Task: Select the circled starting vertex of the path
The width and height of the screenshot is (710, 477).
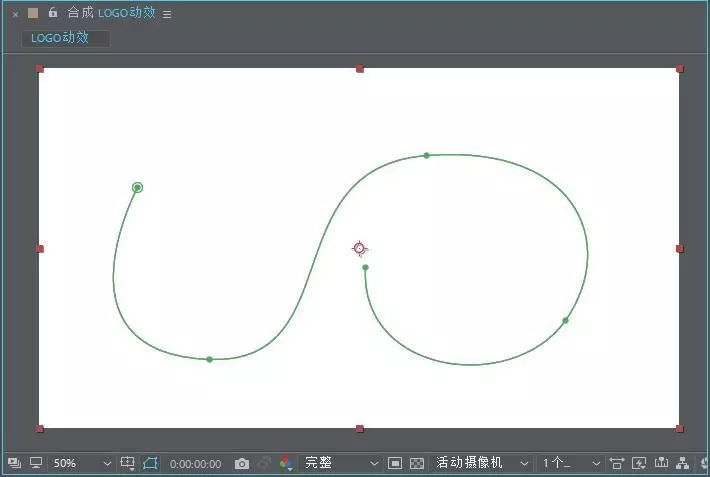Action: click(x=137, y=187)
